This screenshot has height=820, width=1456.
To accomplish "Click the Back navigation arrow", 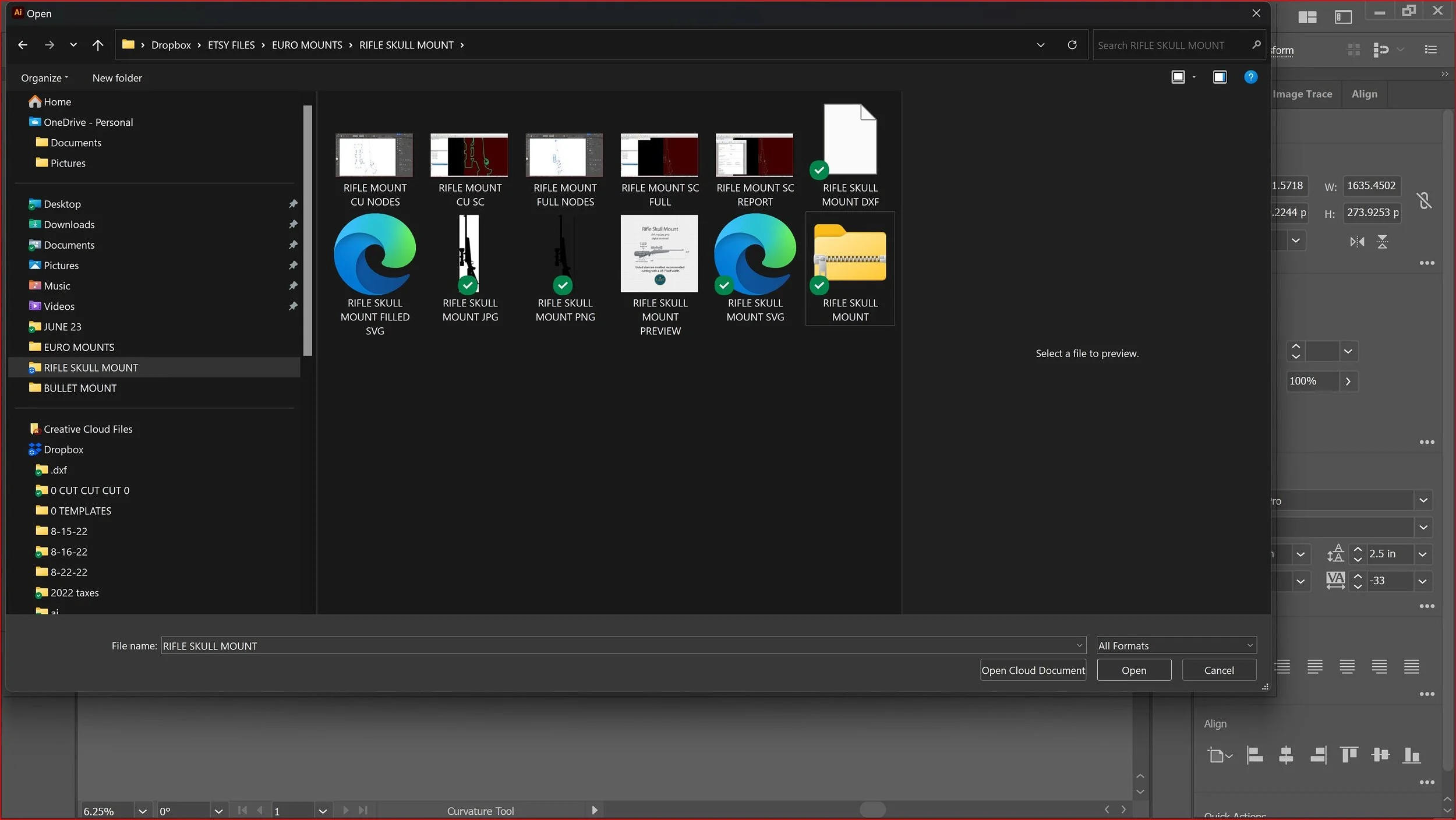I will [x=23, y=45].
